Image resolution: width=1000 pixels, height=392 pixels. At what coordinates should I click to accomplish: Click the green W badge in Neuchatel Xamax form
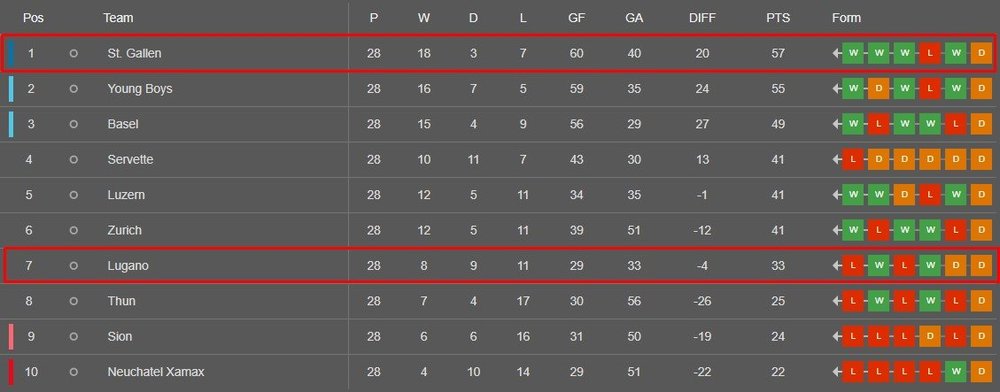(955, 372)
